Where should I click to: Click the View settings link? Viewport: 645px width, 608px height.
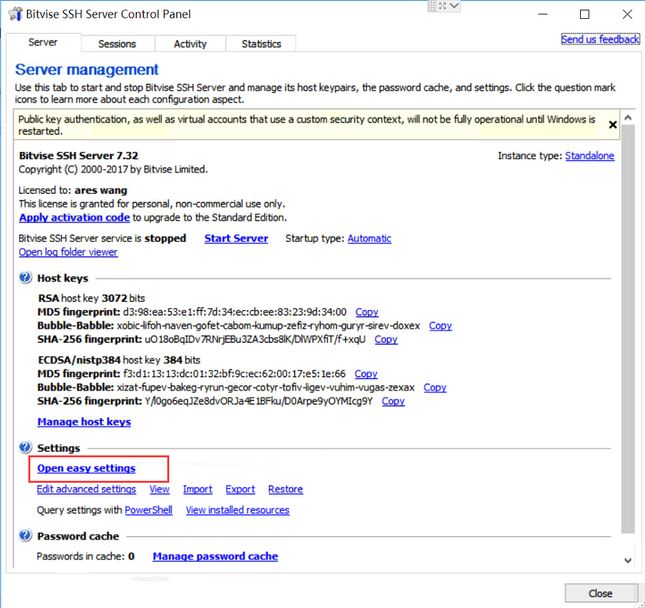(x=159, y=490)
